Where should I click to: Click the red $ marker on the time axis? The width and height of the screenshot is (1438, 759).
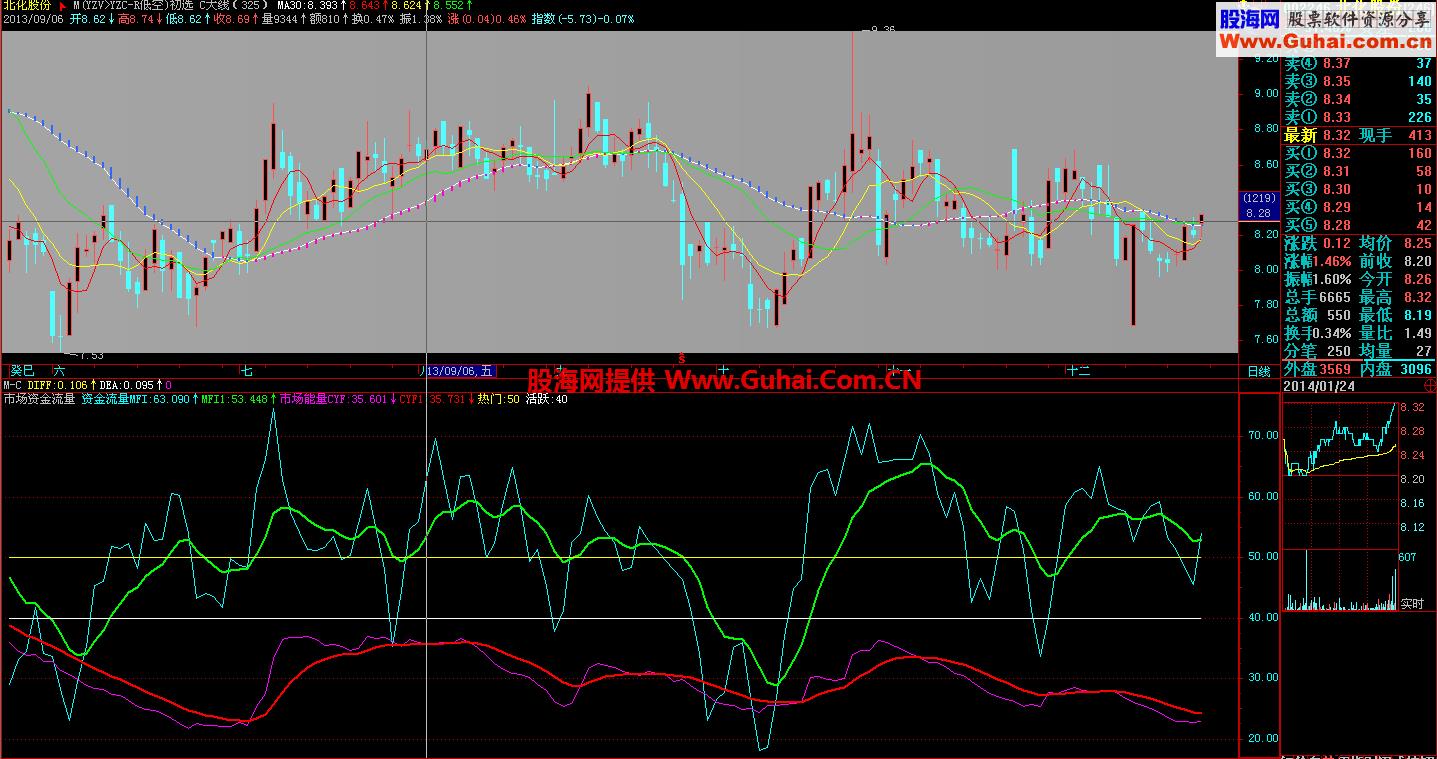click(x=682, y=357)
